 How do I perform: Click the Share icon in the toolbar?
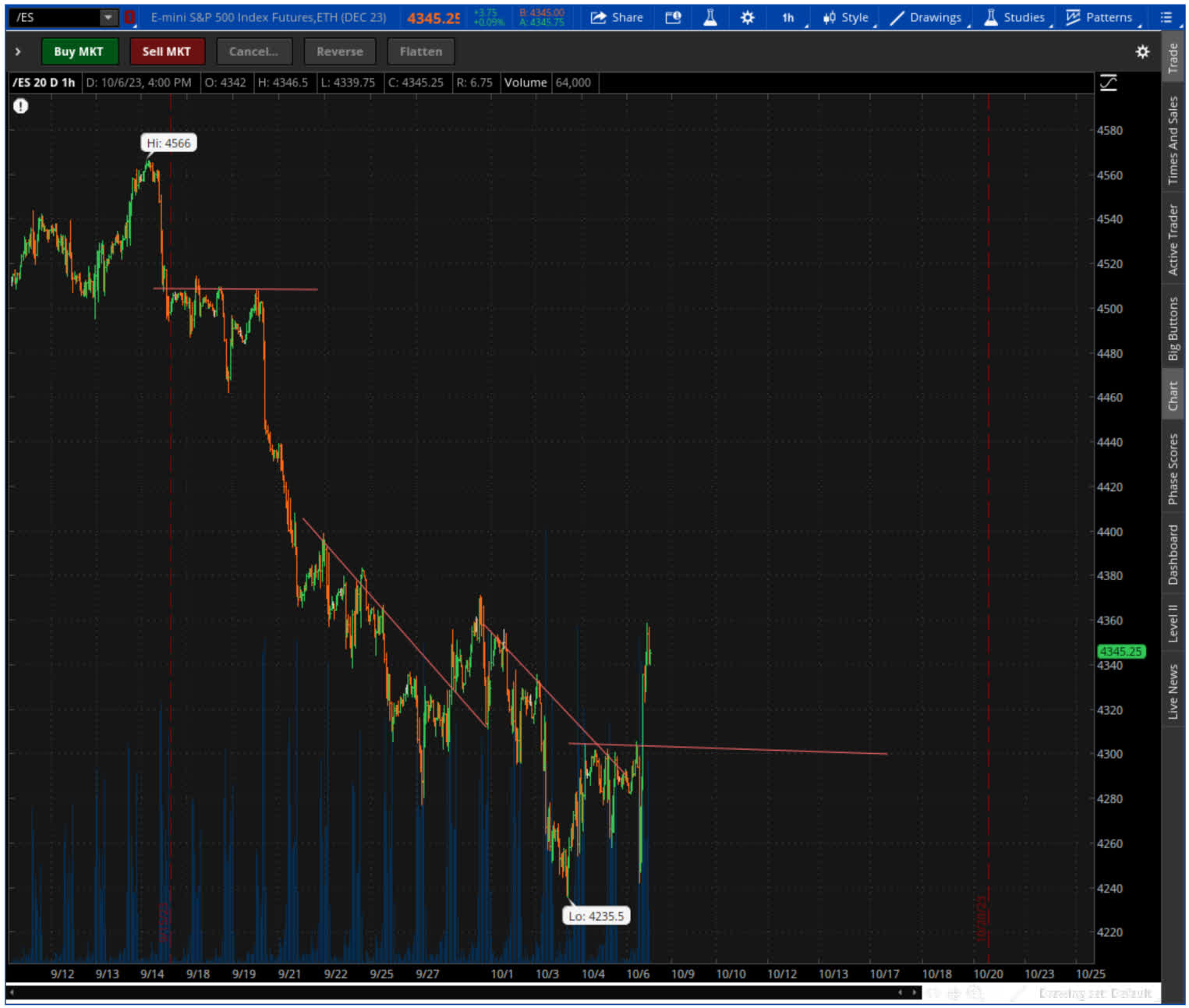click(x=617, y=17)
